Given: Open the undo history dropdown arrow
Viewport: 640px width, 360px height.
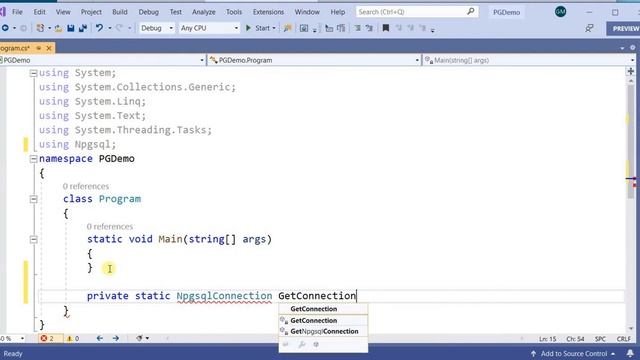Looking at the screenshot, I should pos(109,28).
